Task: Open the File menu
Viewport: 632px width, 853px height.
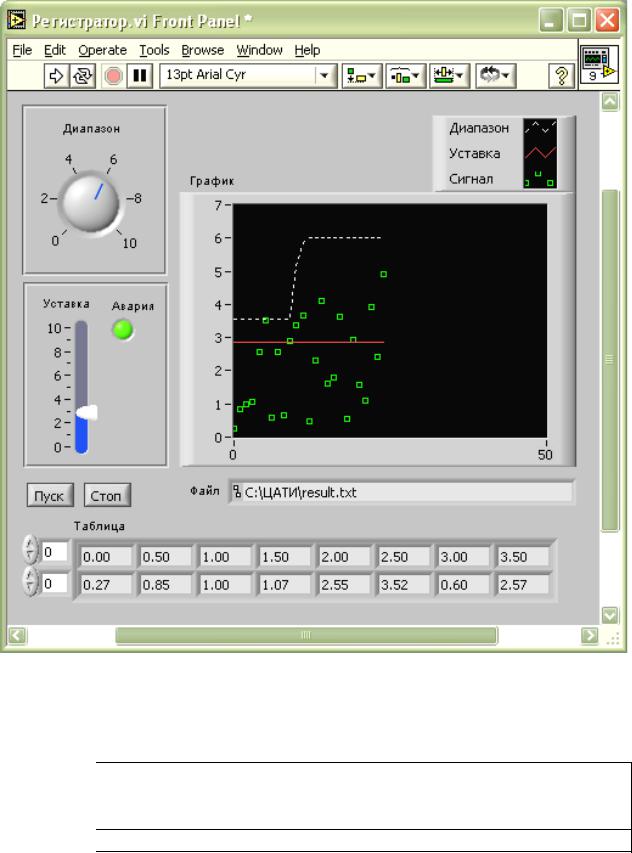Action: [x=22, y=50]
